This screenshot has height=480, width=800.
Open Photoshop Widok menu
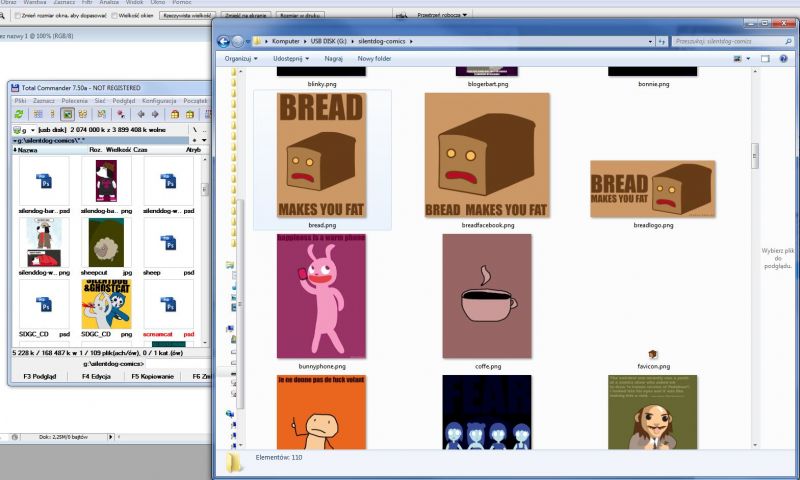click(x=134, y=2)
